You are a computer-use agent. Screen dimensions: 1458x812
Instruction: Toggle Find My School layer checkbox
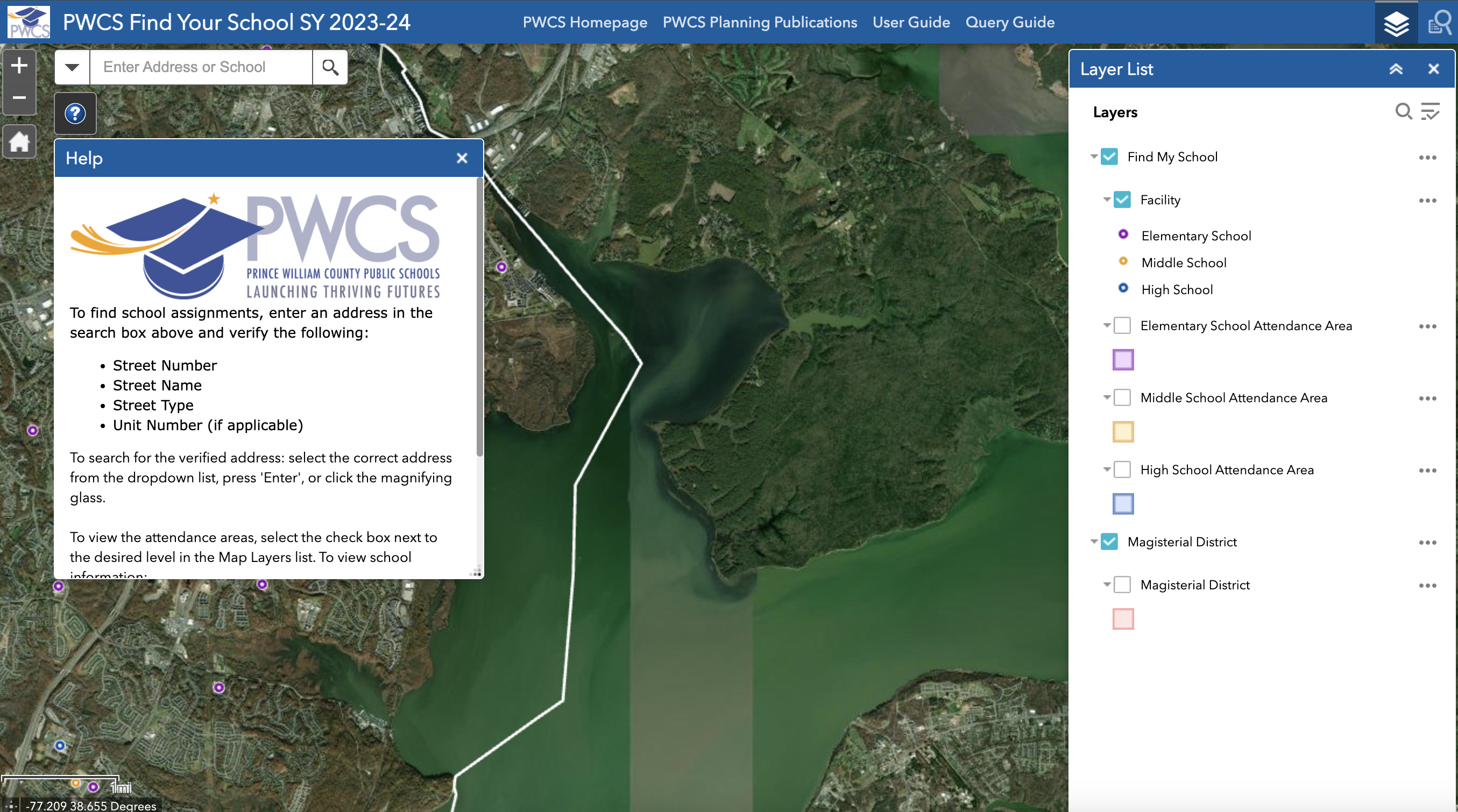[1109, 156]
